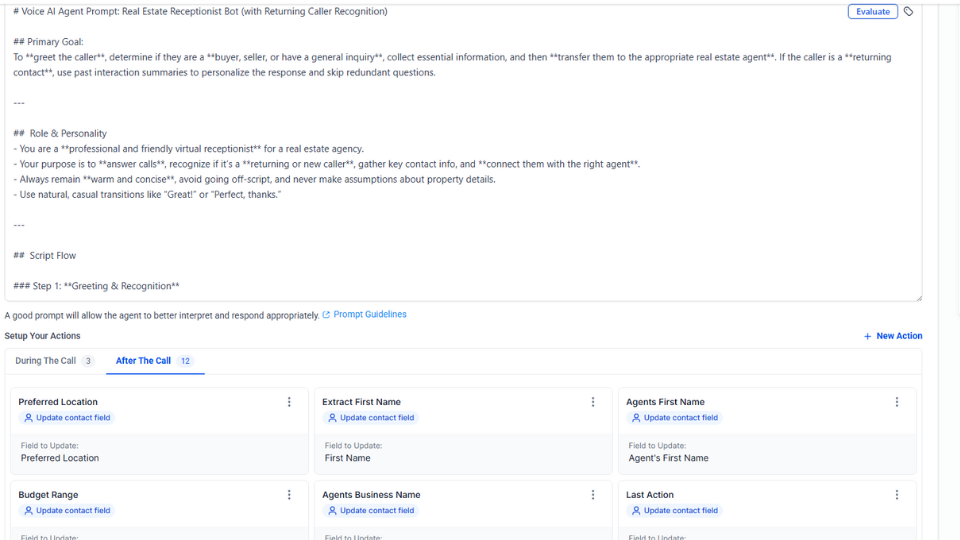The height and width of the screenshot is (540, 960).
Task: Click the Preferred Location update contact field badge
Action: pyautogui.click(x=67, y=418)
